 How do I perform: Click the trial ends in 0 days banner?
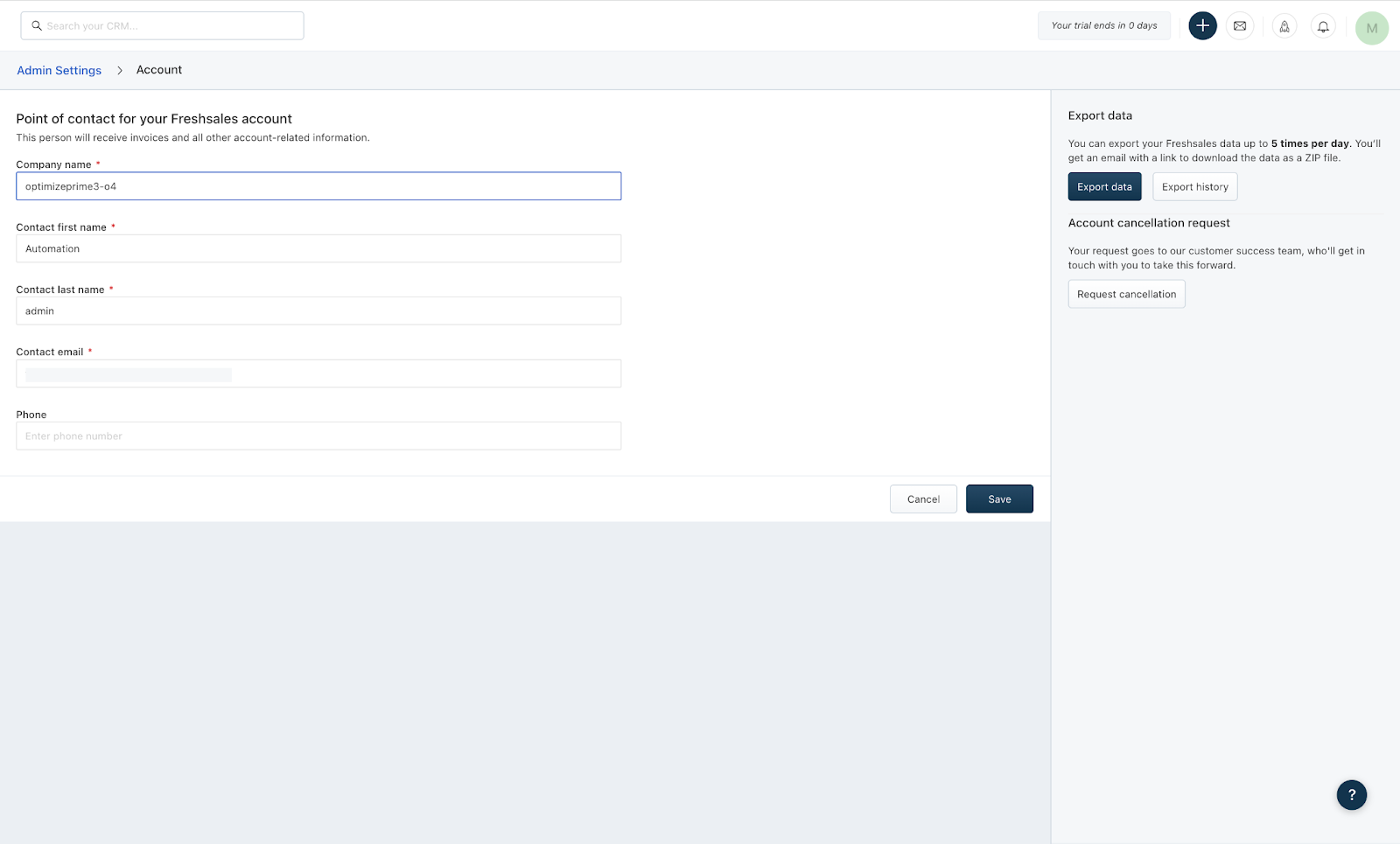1104,26
